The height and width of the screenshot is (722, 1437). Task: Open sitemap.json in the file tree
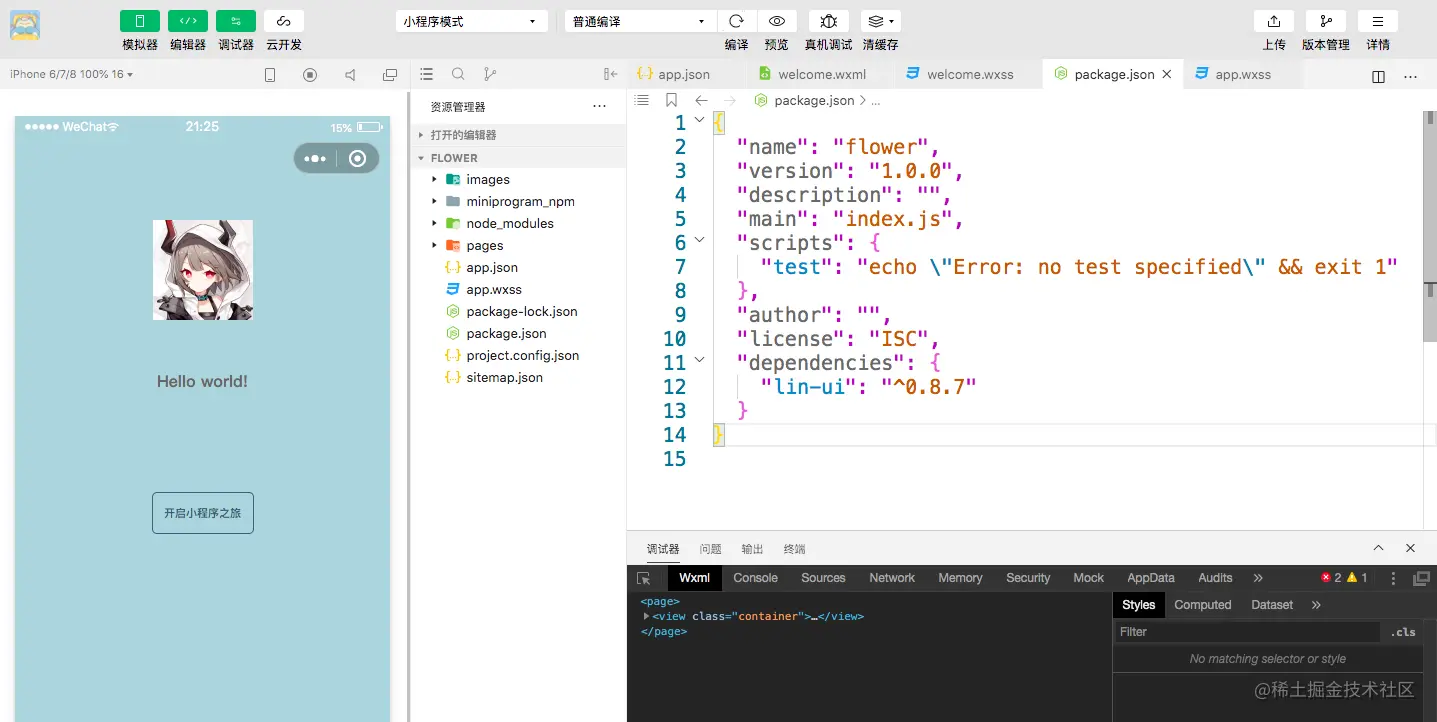coord(520,377)
